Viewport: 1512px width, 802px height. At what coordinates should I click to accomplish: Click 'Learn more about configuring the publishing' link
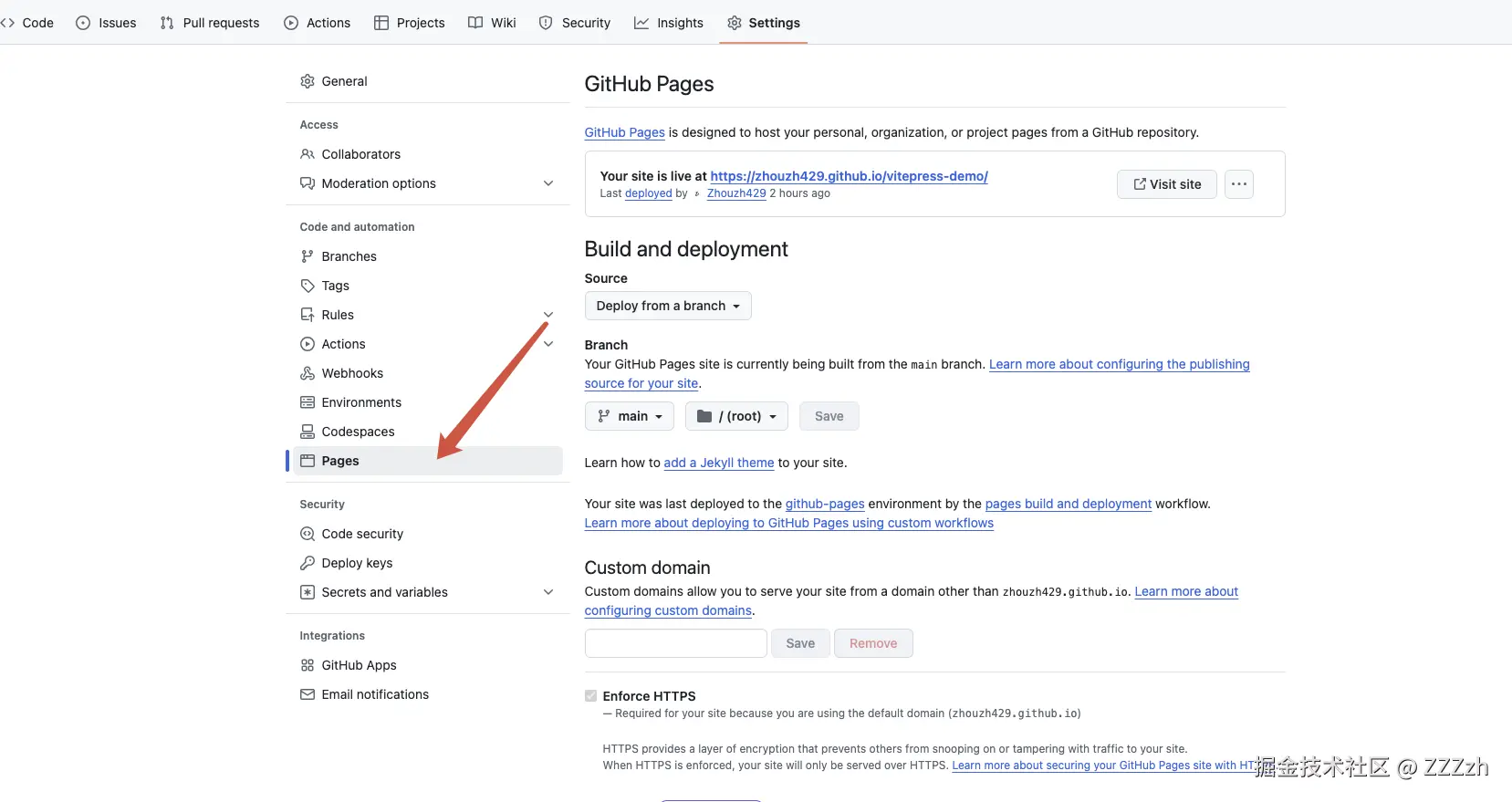tap(1120, 364)
